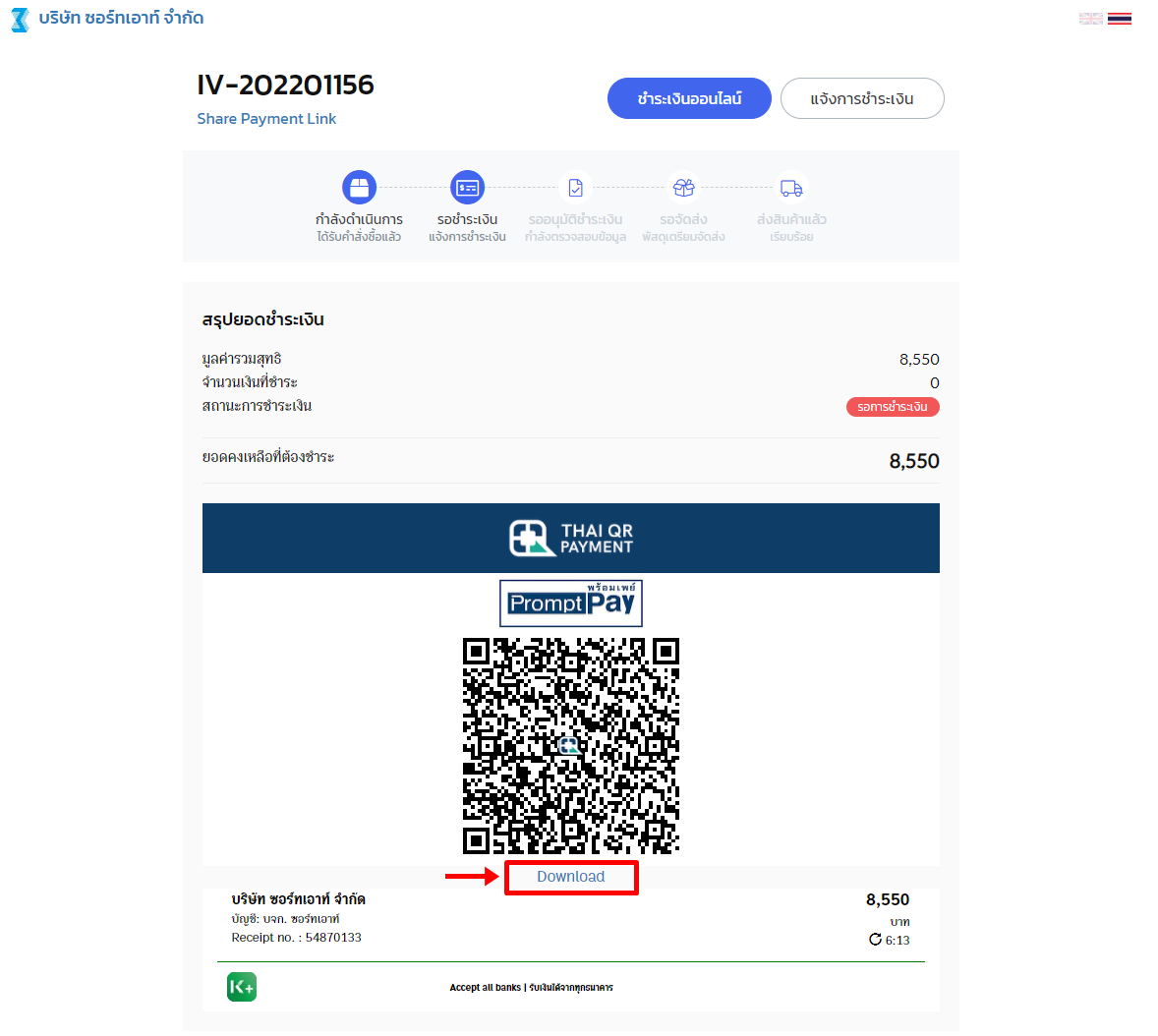Click the 'รออนุมัติชำระเงิน' document check icon
Image resolution: width=1158 pixels, height=1036 pixels.
[x=575, y=188]
